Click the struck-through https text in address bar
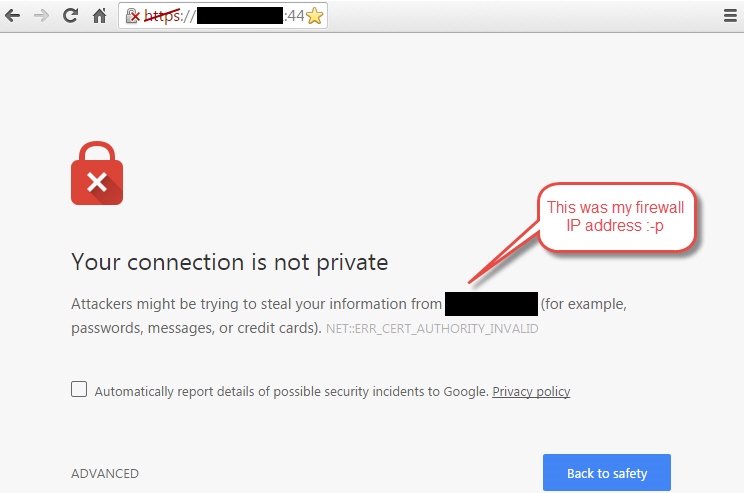 tap(162, 16)
